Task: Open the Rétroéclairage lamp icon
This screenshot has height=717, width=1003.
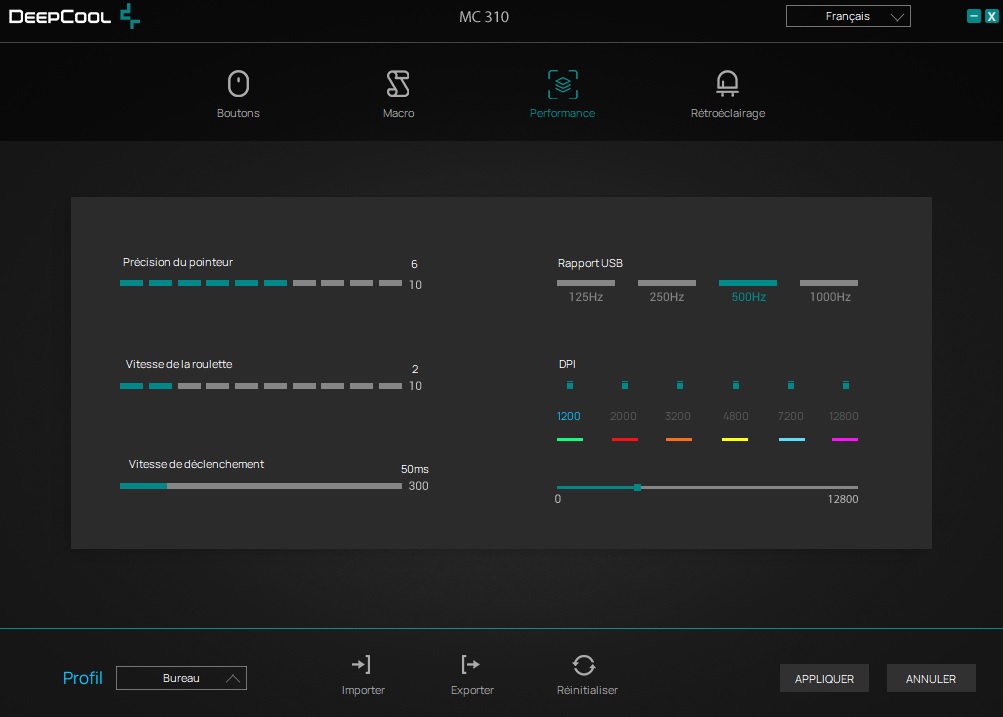Action: (727, 84)
